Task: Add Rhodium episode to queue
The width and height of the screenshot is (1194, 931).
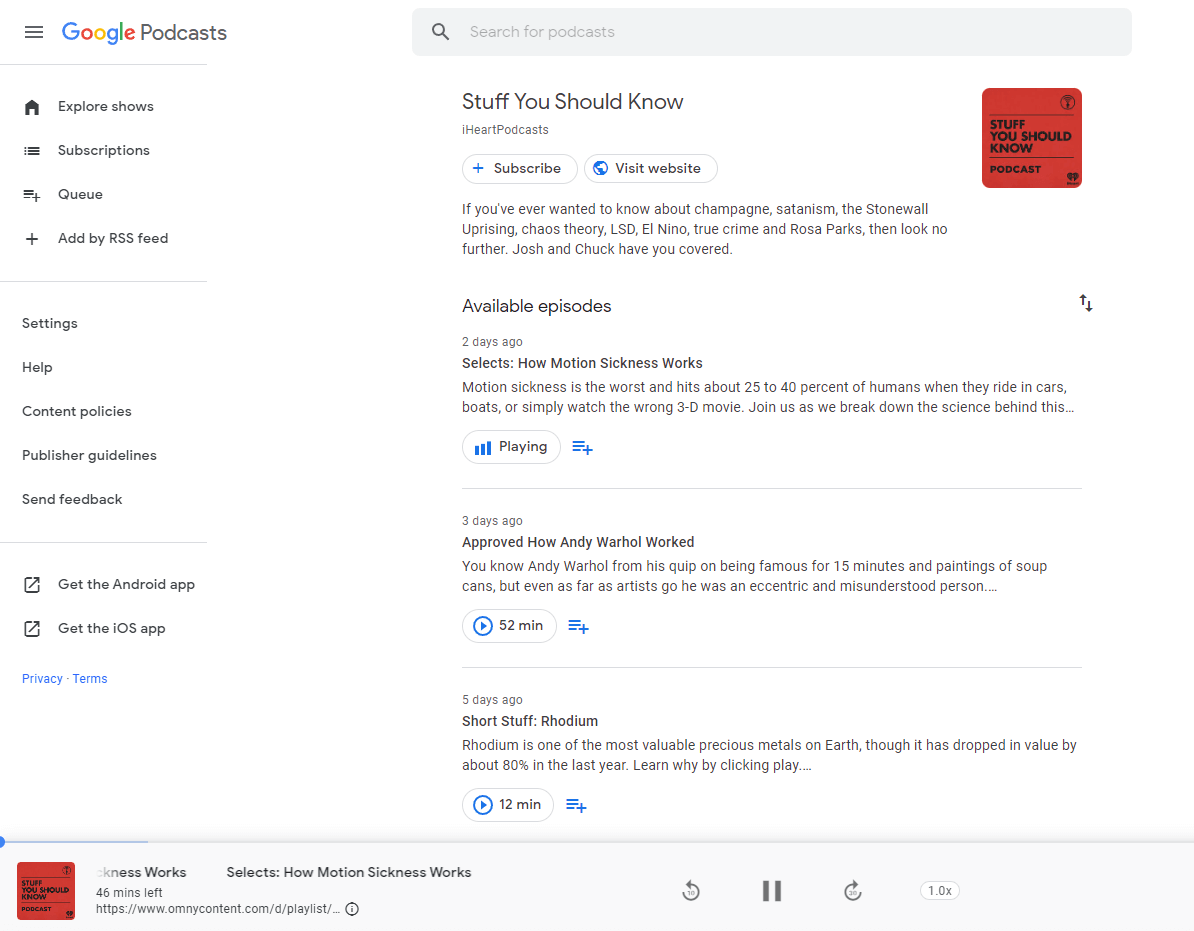Action: tap(576, 805)
